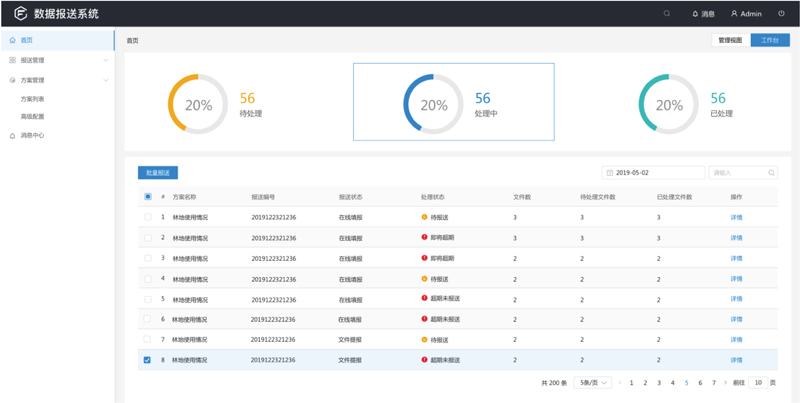The height and width of the screenshot is (403, 800).
Task: Click the orange status dot in row 4
Action: click(x=424, y=279)
